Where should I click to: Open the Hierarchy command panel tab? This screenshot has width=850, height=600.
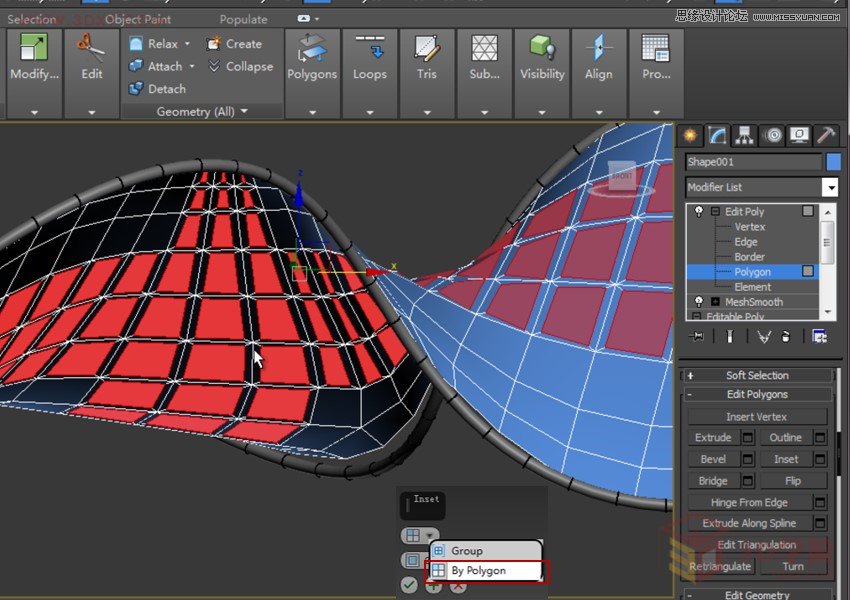click(x=744, y=135)
